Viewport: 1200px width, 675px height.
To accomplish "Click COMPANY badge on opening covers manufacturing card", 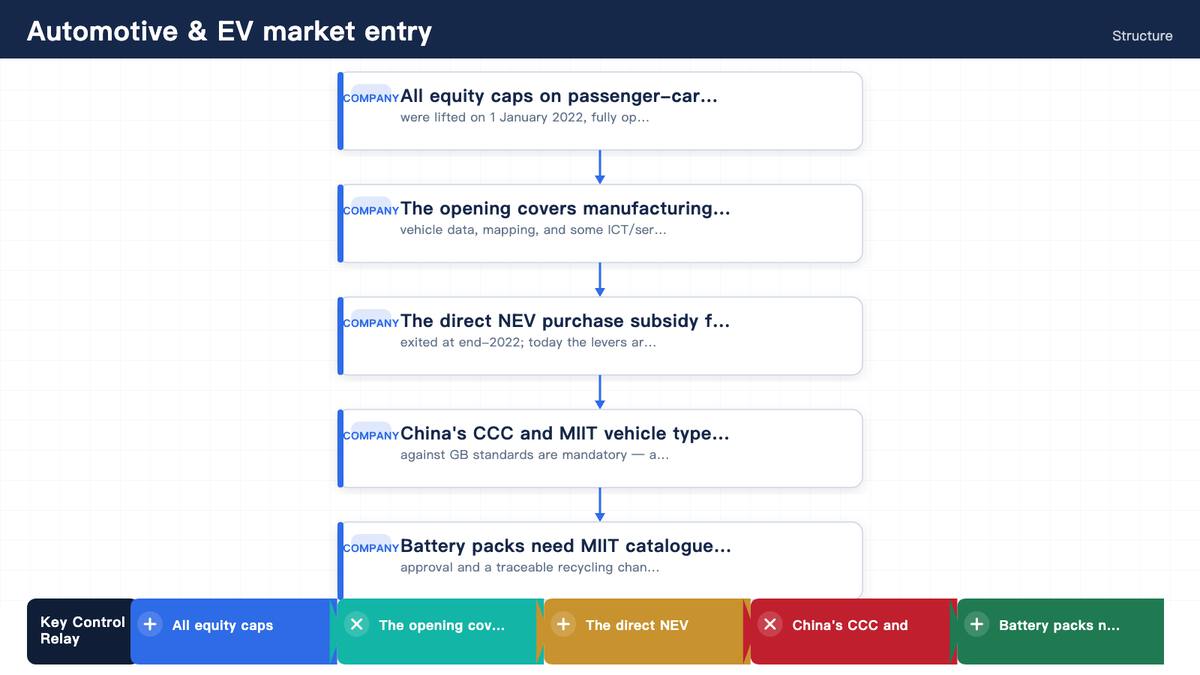I will (371, 210).
